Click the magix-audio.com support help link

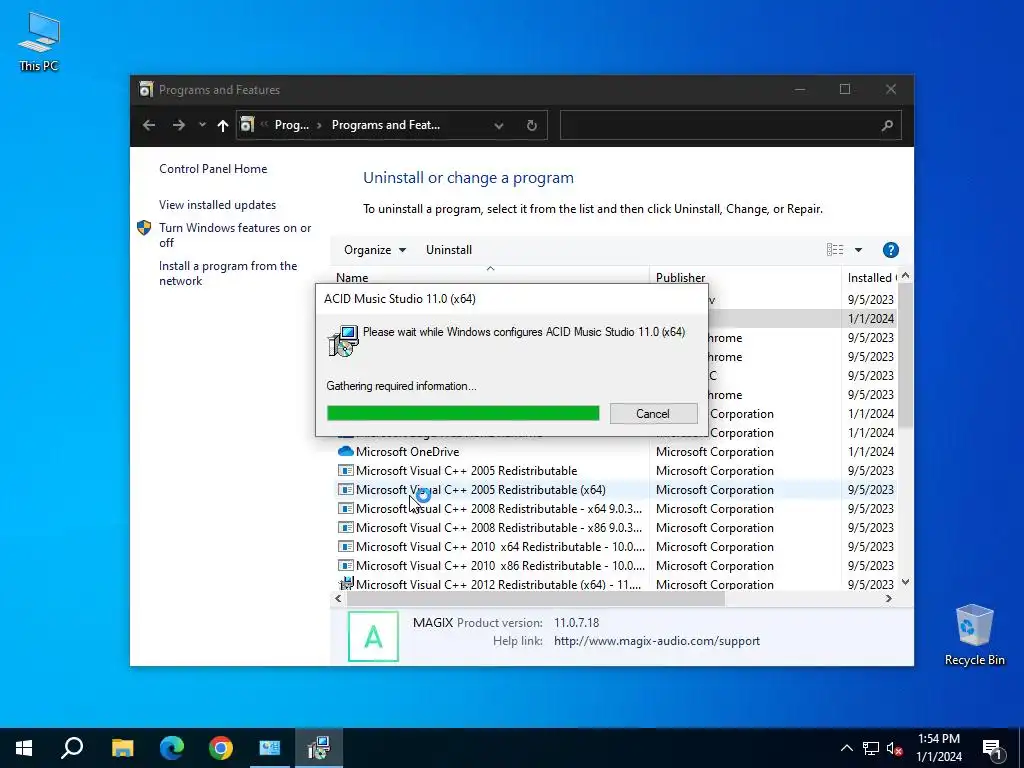[x=656, y=641]
